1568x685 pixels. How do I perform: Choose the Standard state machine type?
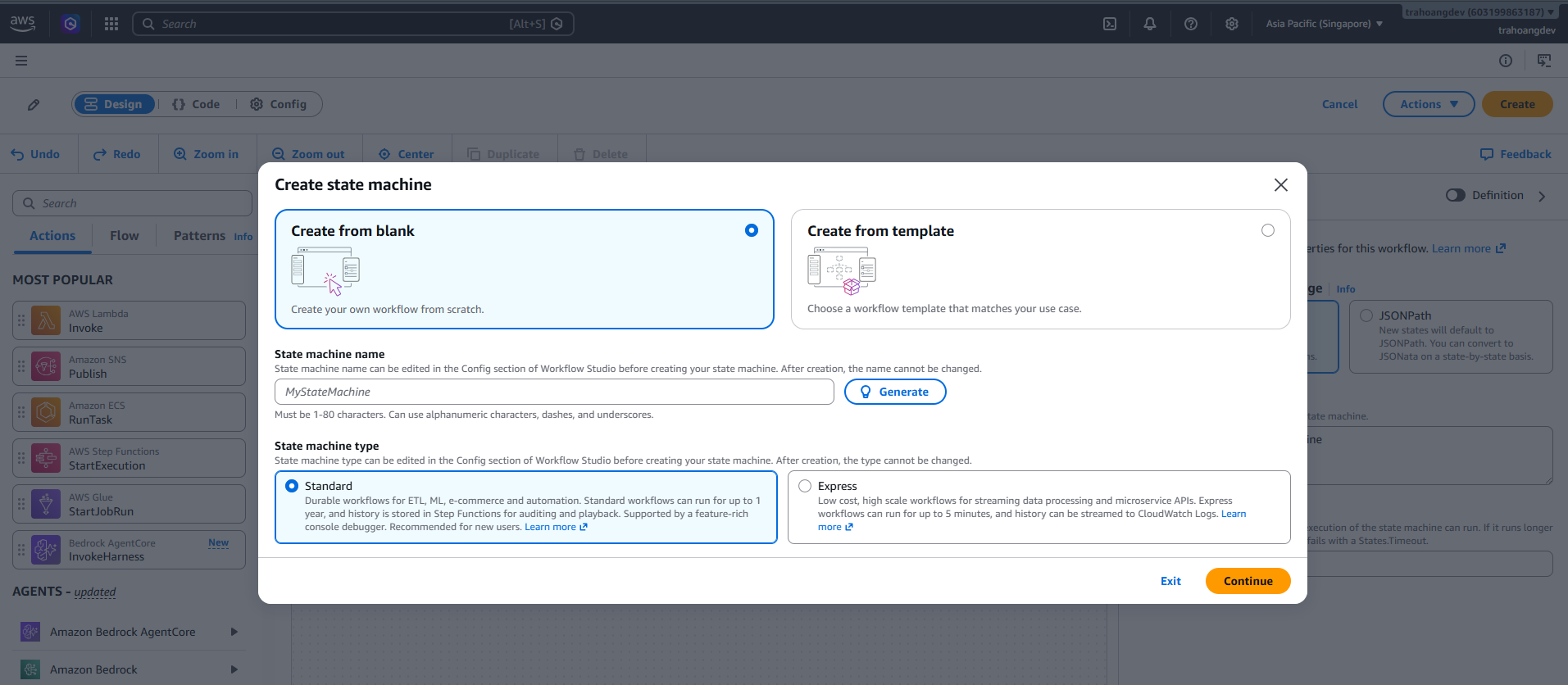click(292, 486)
